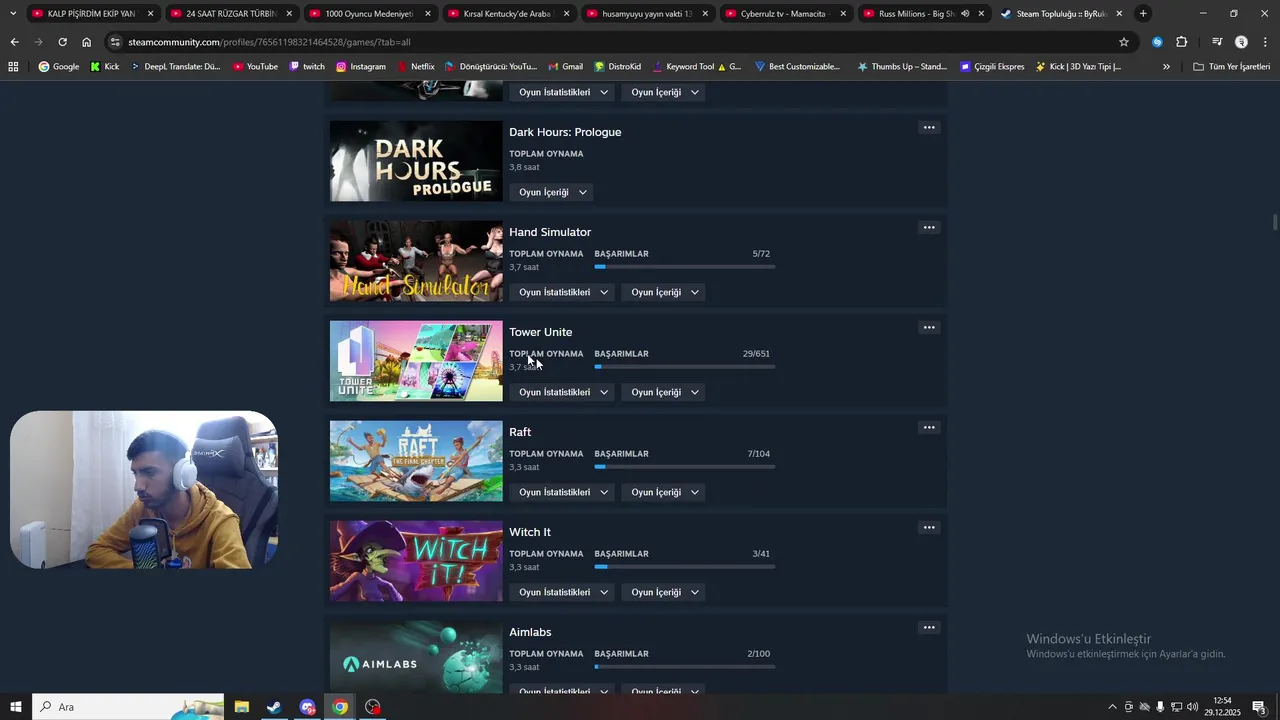Click Hand Simulator achievements progress bar

pyautogui.click(x=685, y=267)
